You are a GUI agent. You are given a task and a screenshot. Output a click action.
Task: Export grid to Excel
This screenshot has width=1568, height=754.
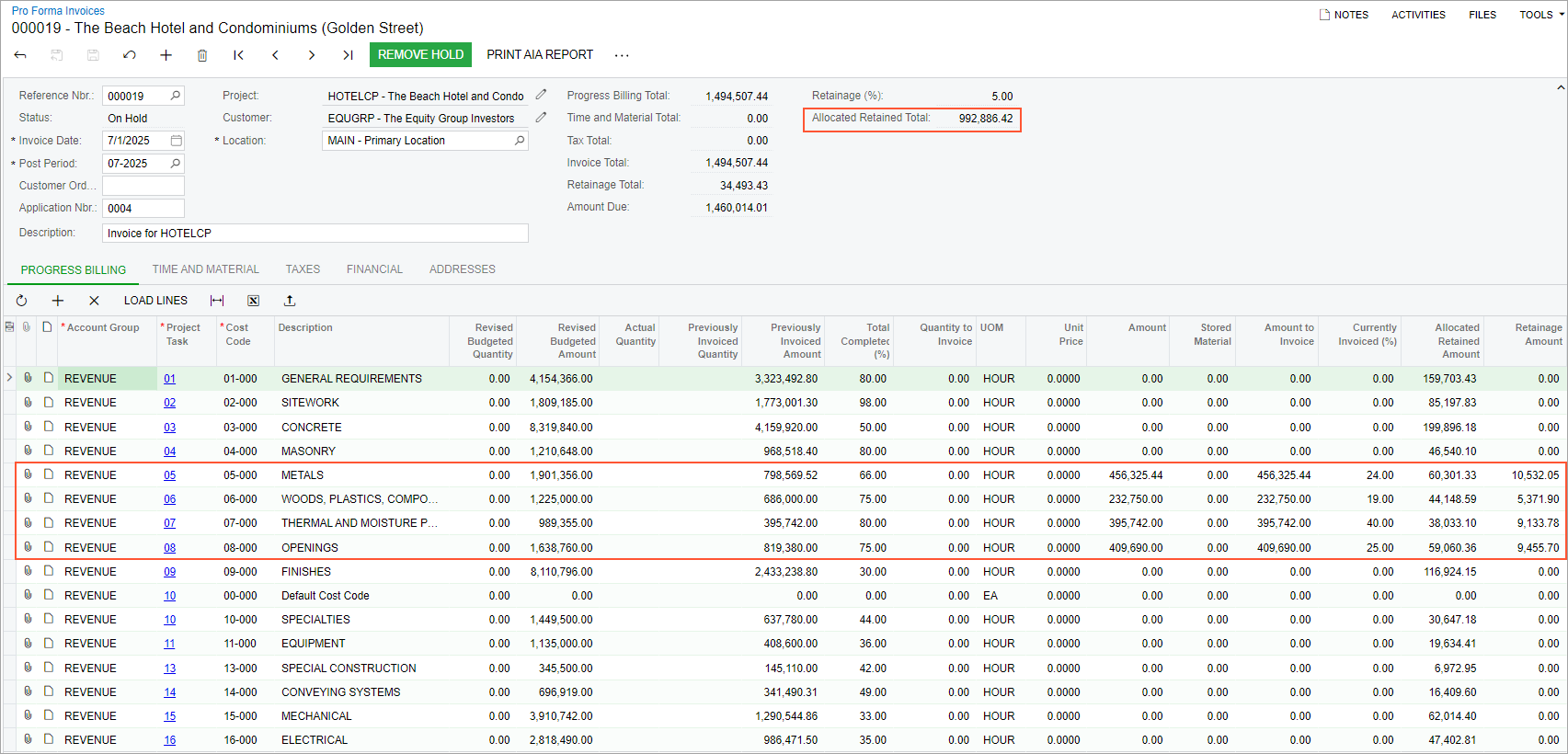tap(253, 301)
